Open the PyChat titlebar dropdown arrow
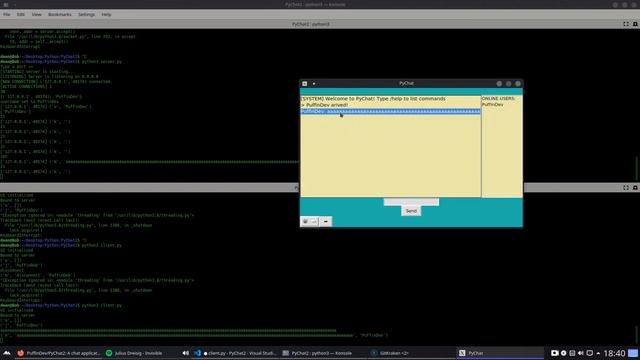 click(314, 84)
